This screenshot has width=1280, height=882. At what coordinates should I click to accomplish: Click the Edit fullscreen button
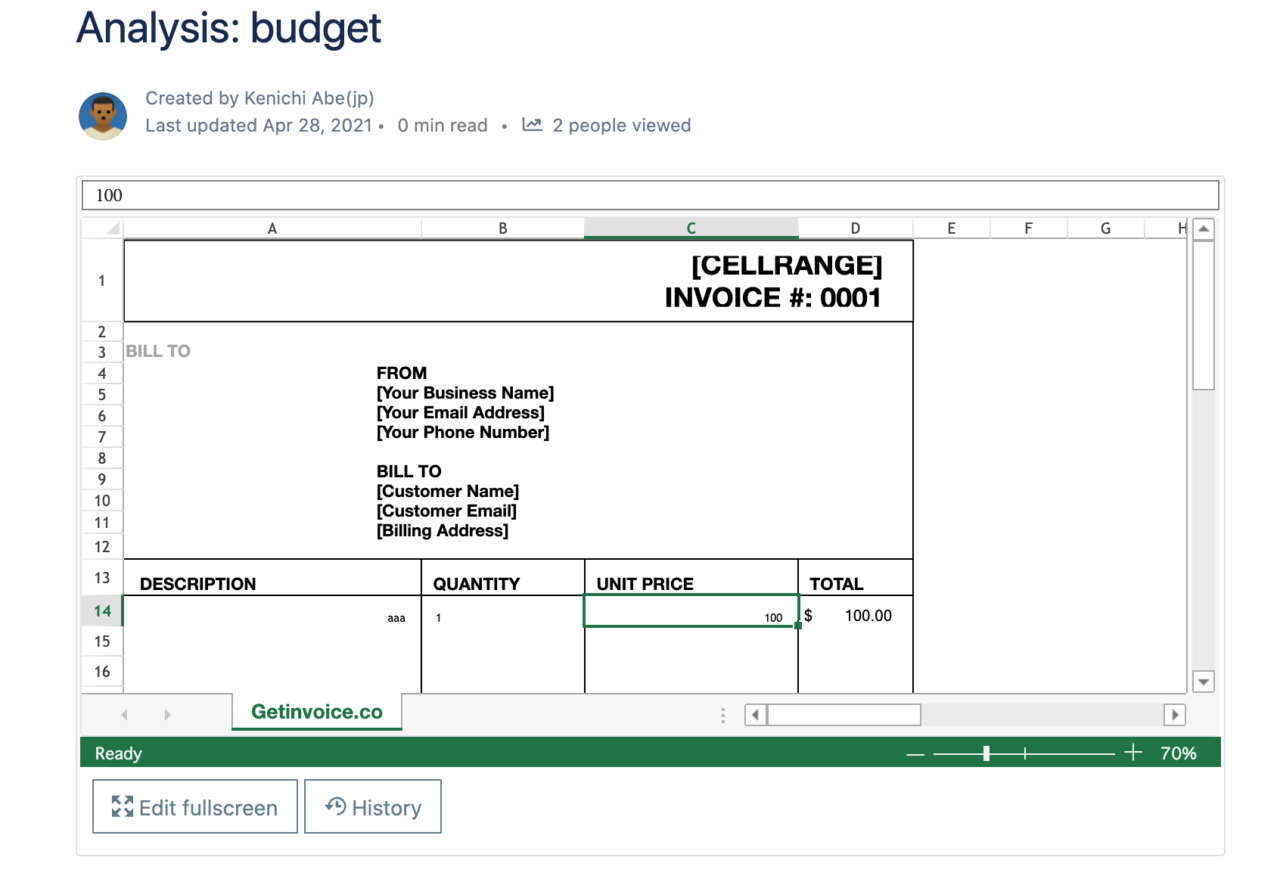194,806
